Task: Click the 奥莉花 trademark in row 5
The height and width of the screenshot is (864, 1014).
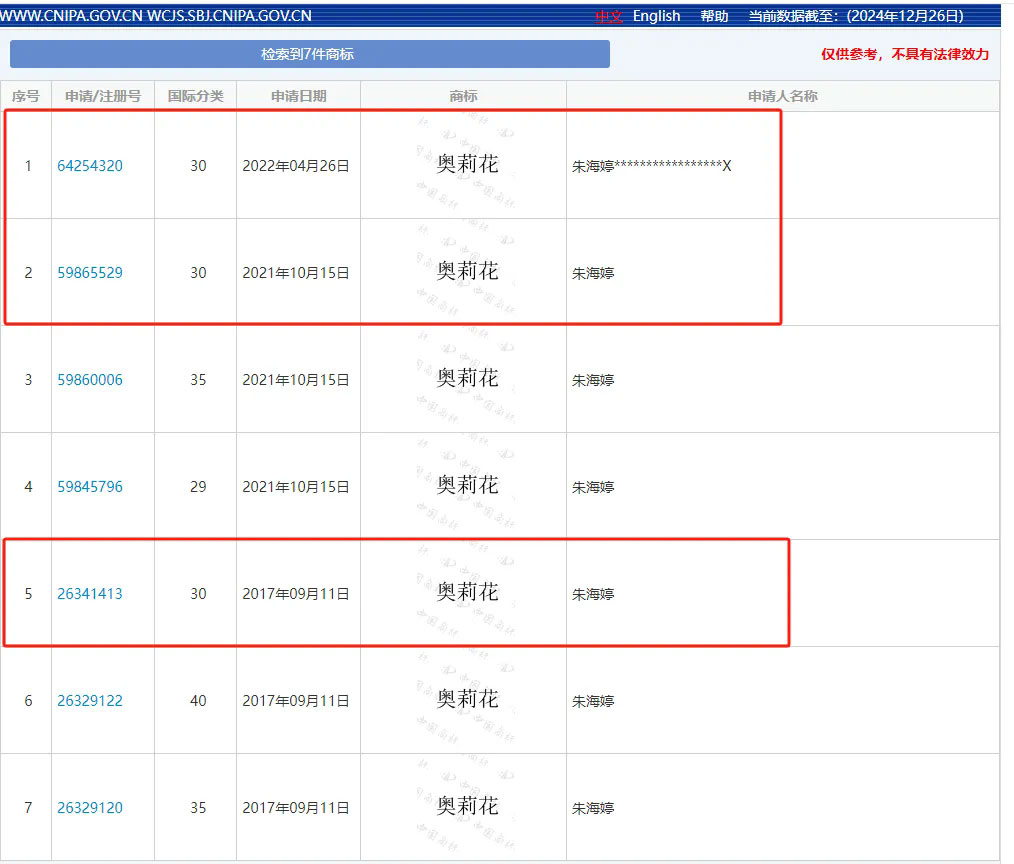Action: click(467, 592)
